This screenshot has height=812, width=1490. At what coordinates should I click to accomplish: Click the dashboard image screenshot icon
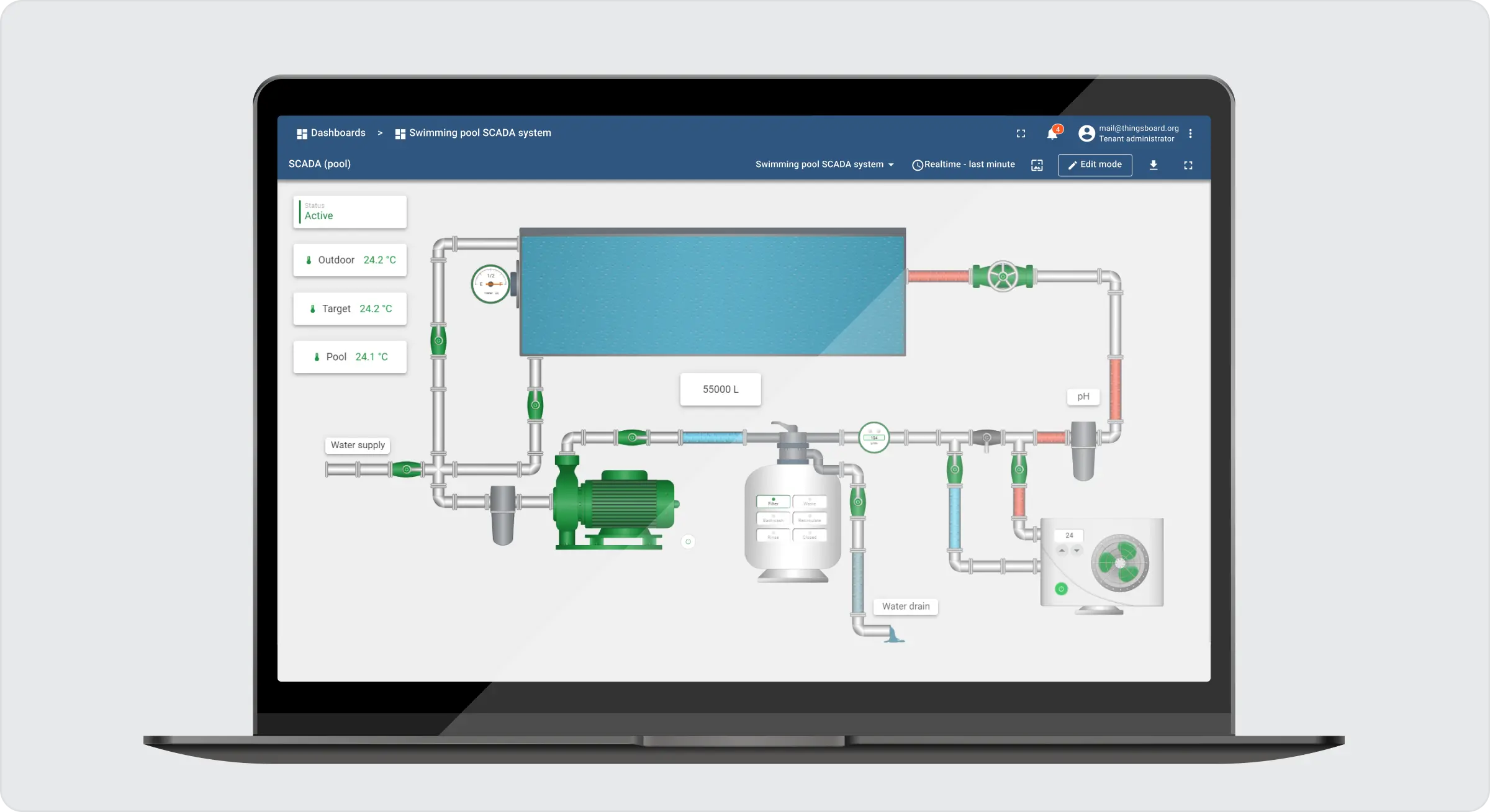pos(1037,165)
